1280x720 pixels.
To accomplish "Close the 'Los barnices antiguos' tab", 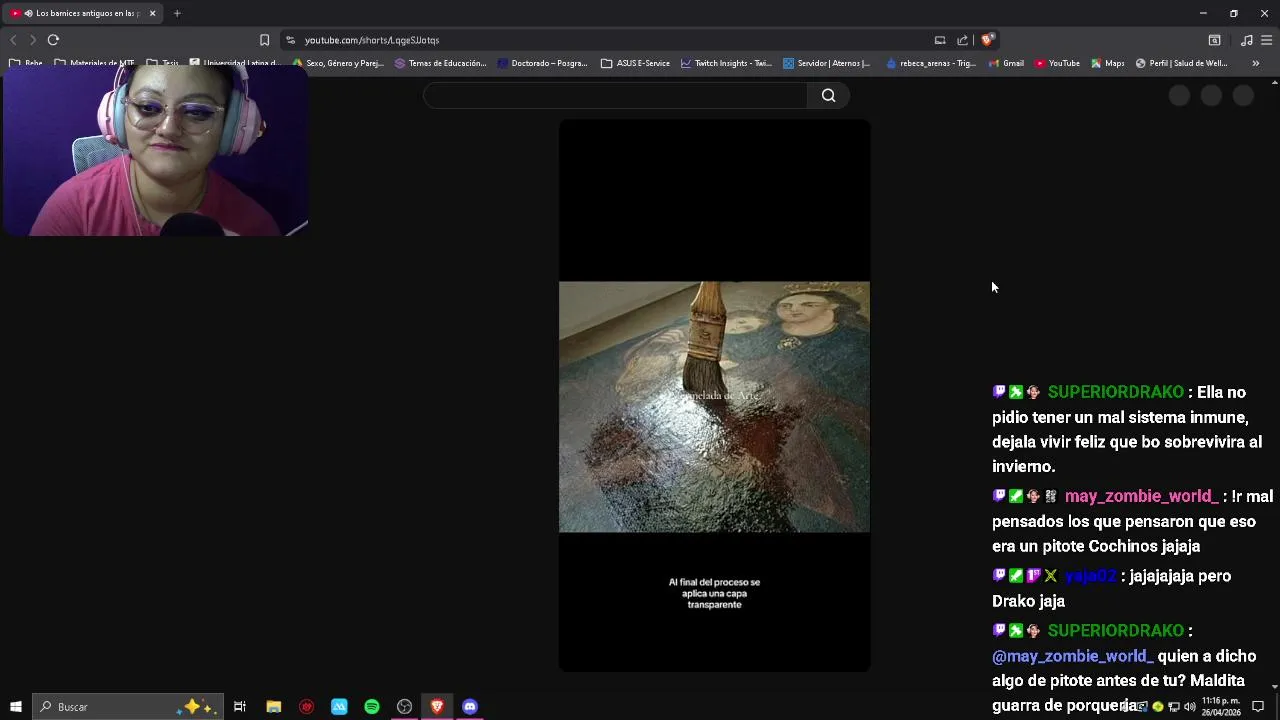I will pyautogui.click(x=152, y=13).
